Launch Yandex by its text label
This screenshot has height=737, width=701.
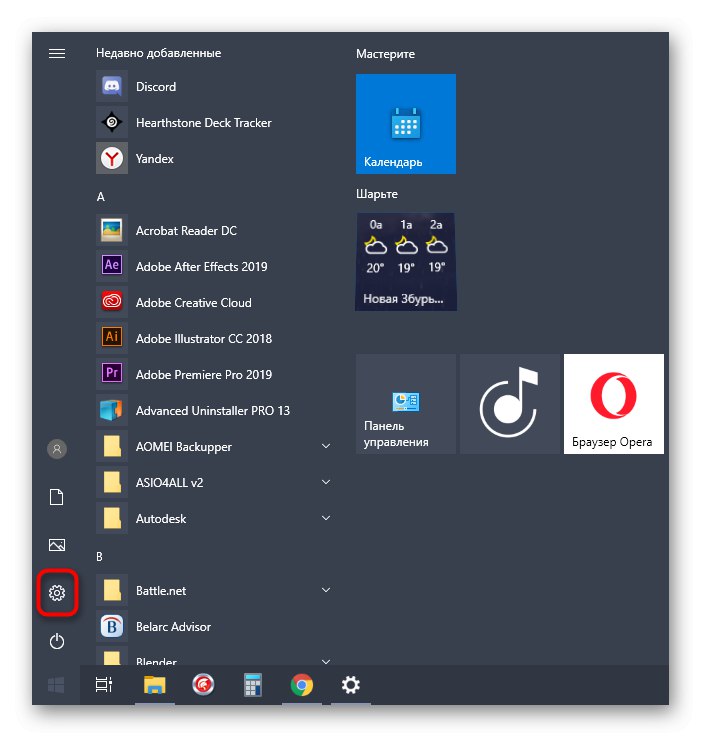click(155, 159)
